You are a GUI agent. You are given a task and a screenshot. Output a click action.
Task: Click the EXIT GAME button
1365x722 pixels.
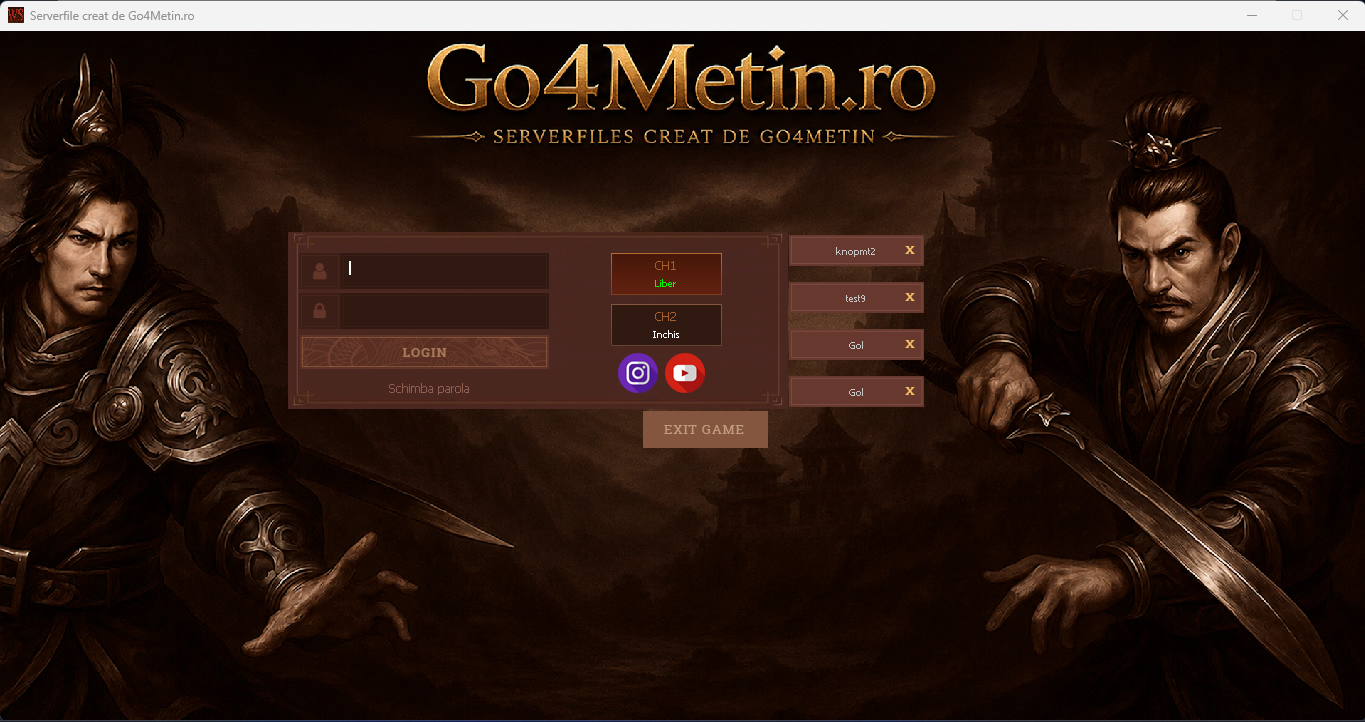point(705,429)
